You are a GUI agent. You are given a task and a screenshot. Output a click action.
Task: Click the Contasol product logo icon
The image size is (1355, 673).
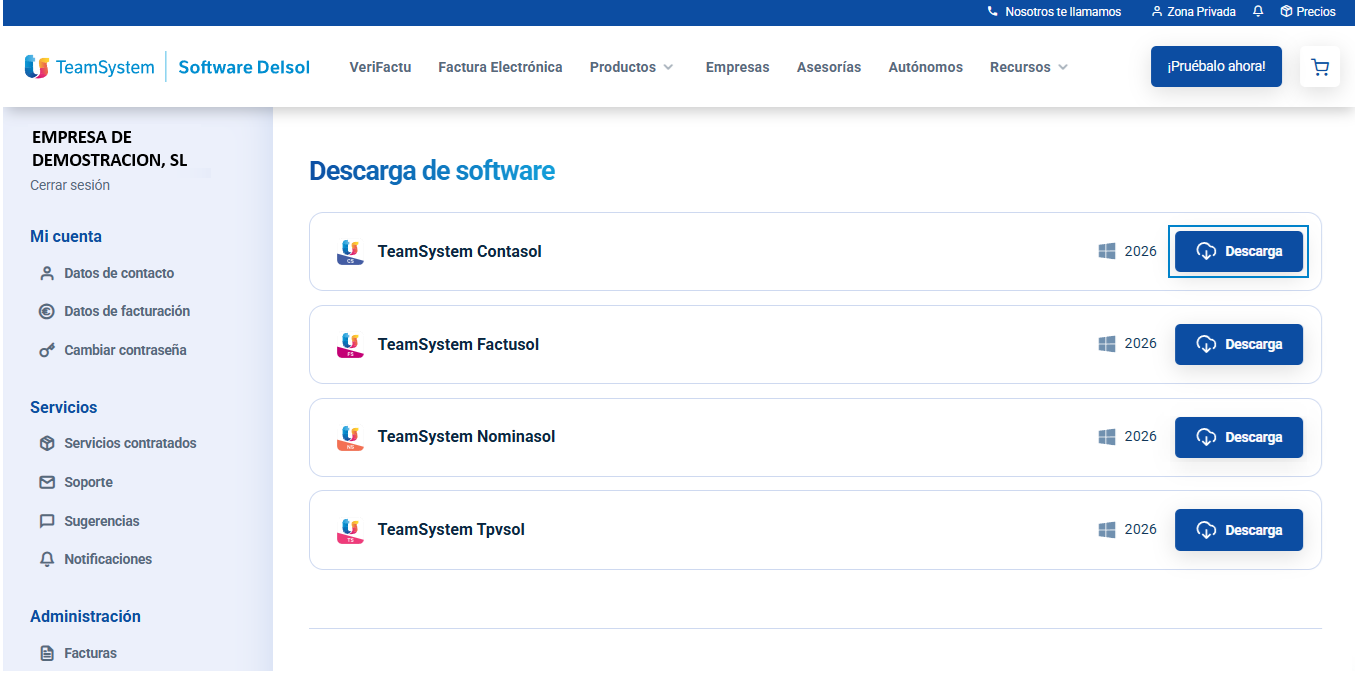350,251
